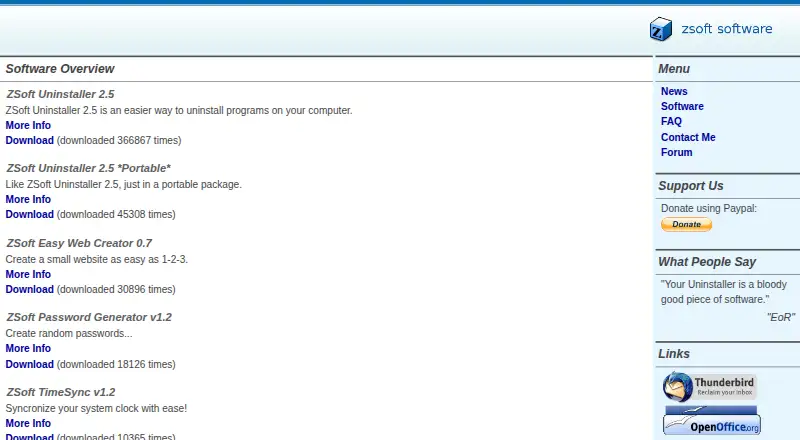Open More Info for ZSoft TimeSync v1.2
Image resolution: width=800 pixels, height=440 pixels.
click(x=28, y=423)
